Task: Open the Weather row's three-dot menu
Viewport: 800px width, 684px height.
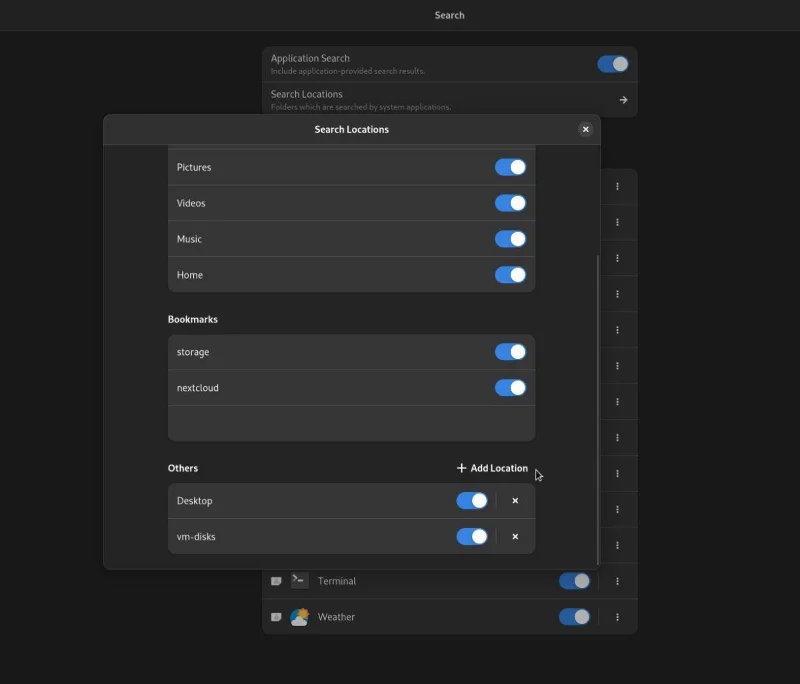Action: tap(617, 617)
